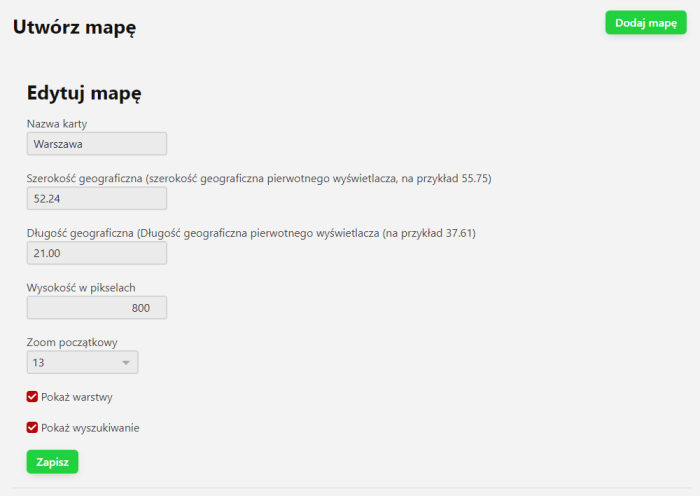This screenshot has width=700, height=496.
Task: Click the Szerokość geograficzna label
Action: [x=85, y=179]
